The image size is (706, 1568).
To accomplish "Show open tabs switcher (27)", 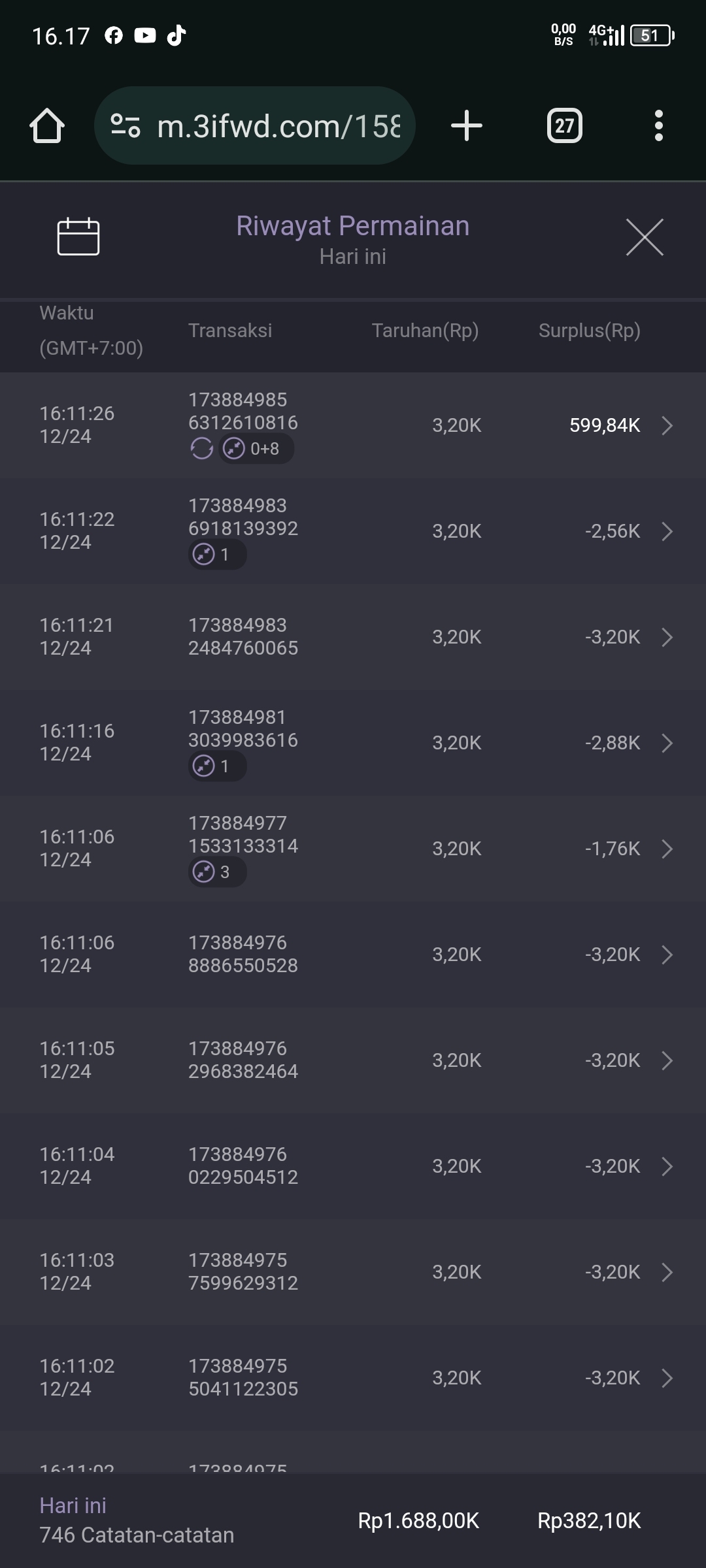I will coord(564,125).
